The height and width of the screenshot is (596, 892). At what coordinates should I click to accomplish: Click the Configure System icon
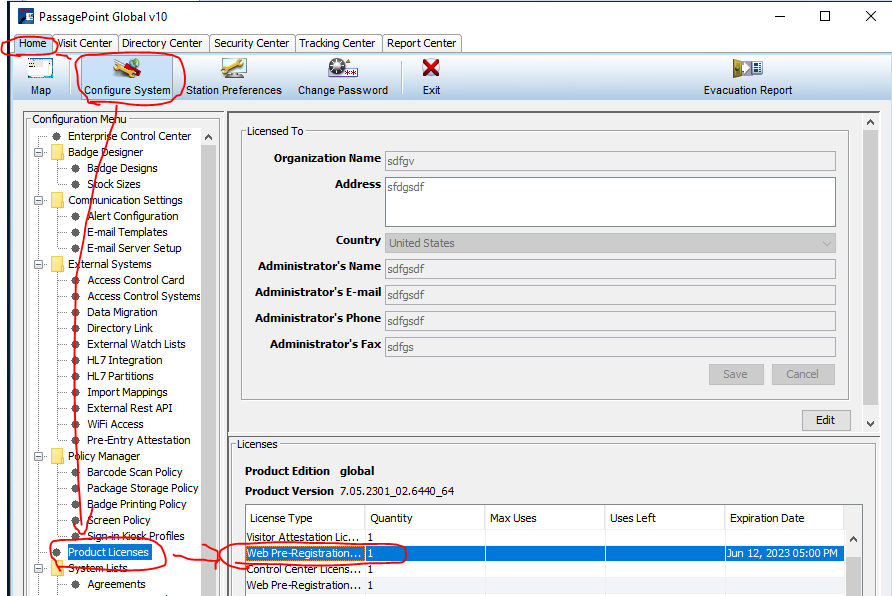[127, 68]
